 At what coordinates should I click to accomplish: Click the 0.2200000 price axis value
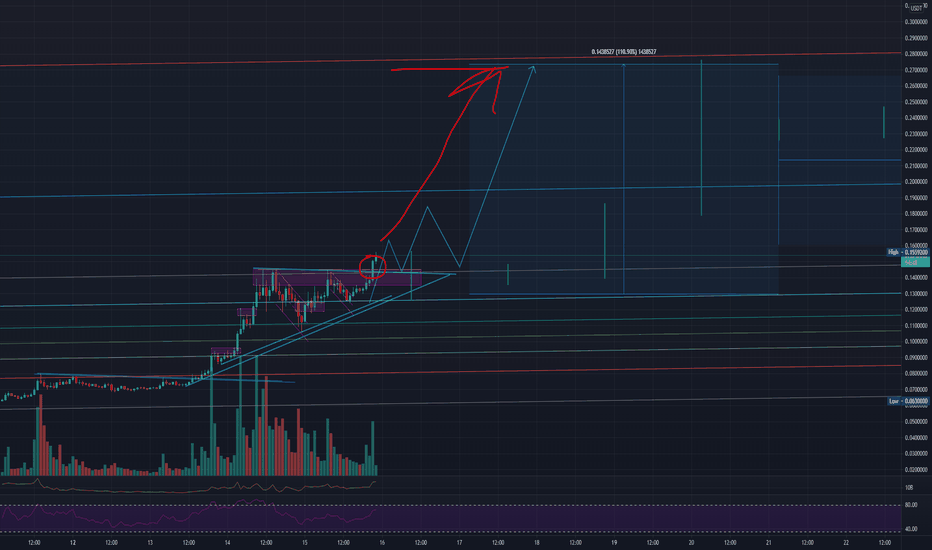click(916, 150)
